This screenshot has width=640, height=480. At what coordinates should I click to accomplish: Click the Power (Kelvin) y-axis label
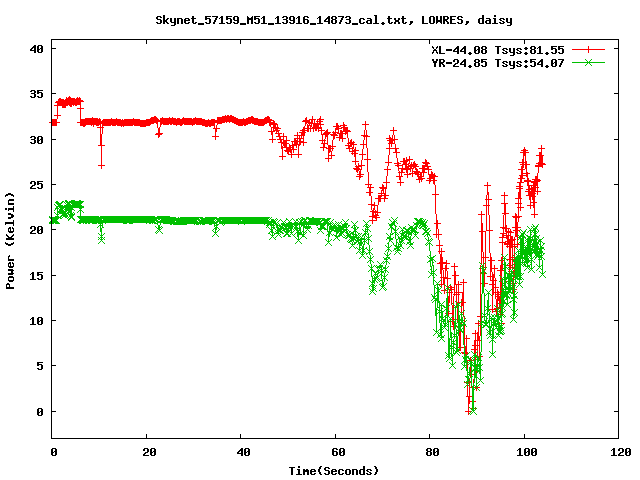tap(10, 241)
